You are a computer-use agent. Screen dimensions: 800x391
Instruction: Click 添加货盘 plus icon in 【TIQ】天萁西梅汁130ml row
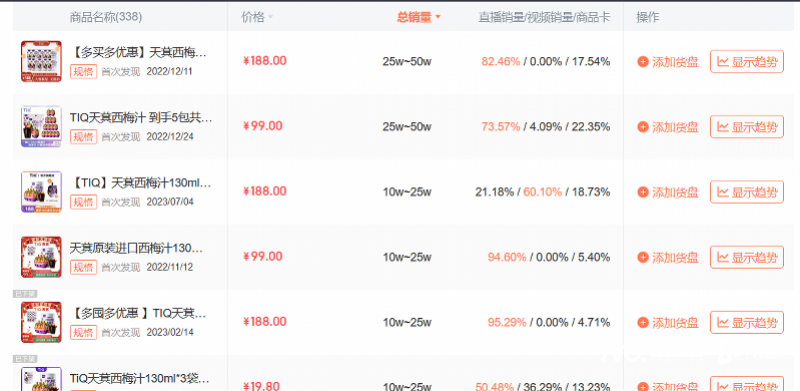click(643, 192)
